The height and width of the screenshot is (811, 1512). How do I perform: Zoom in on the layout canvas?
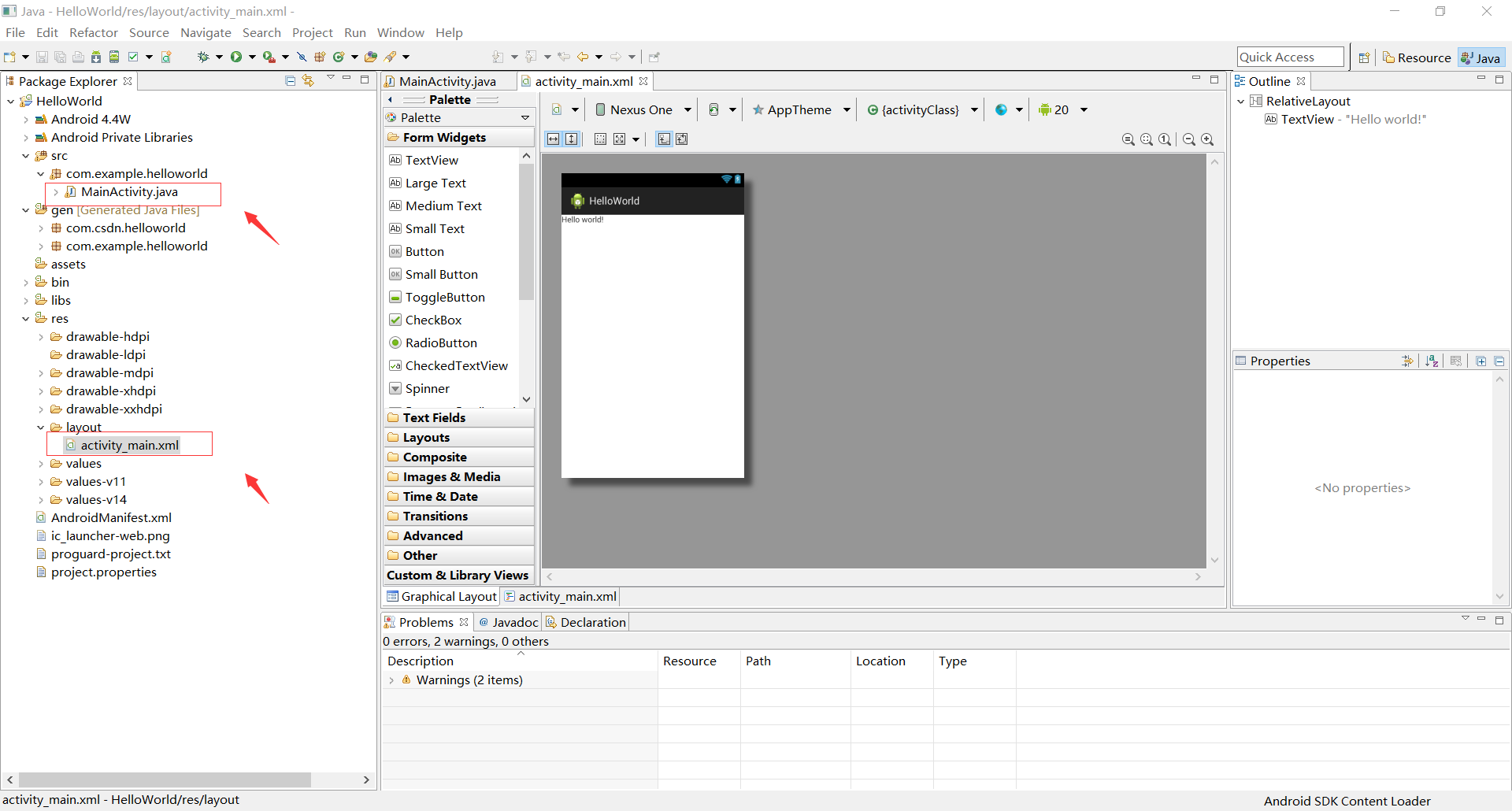1207,139
